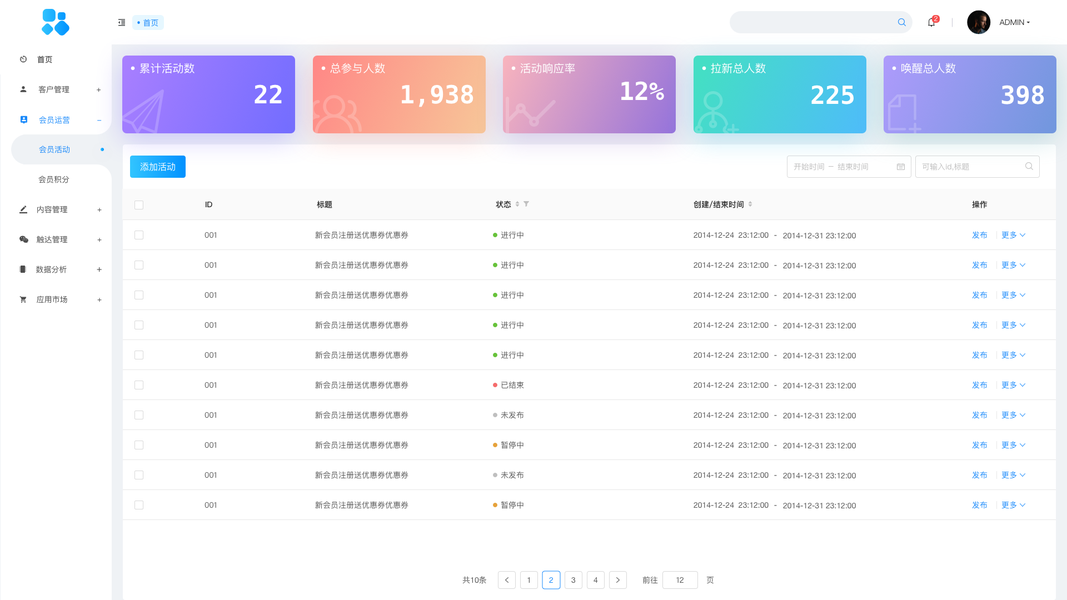Click the 应用市场 cart icon

coord(23,299)
